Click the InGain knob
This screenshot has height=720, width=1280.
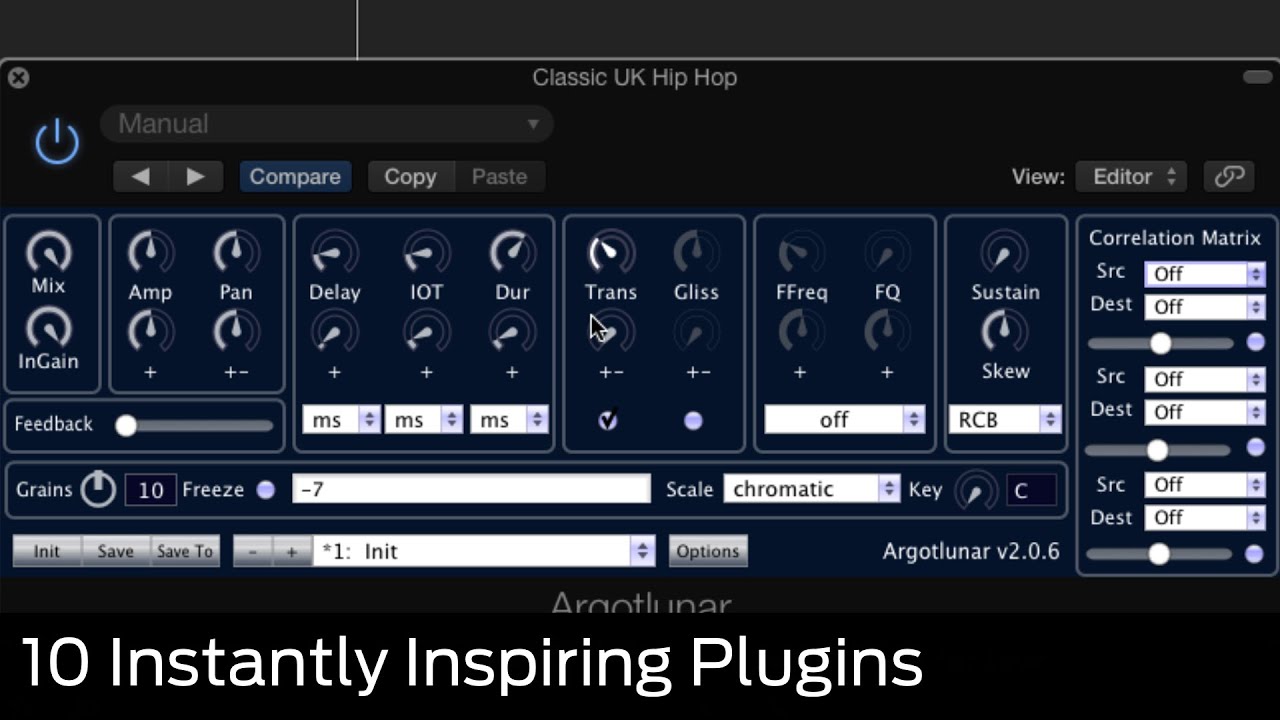pyautogui.click(x=48, y=329)
